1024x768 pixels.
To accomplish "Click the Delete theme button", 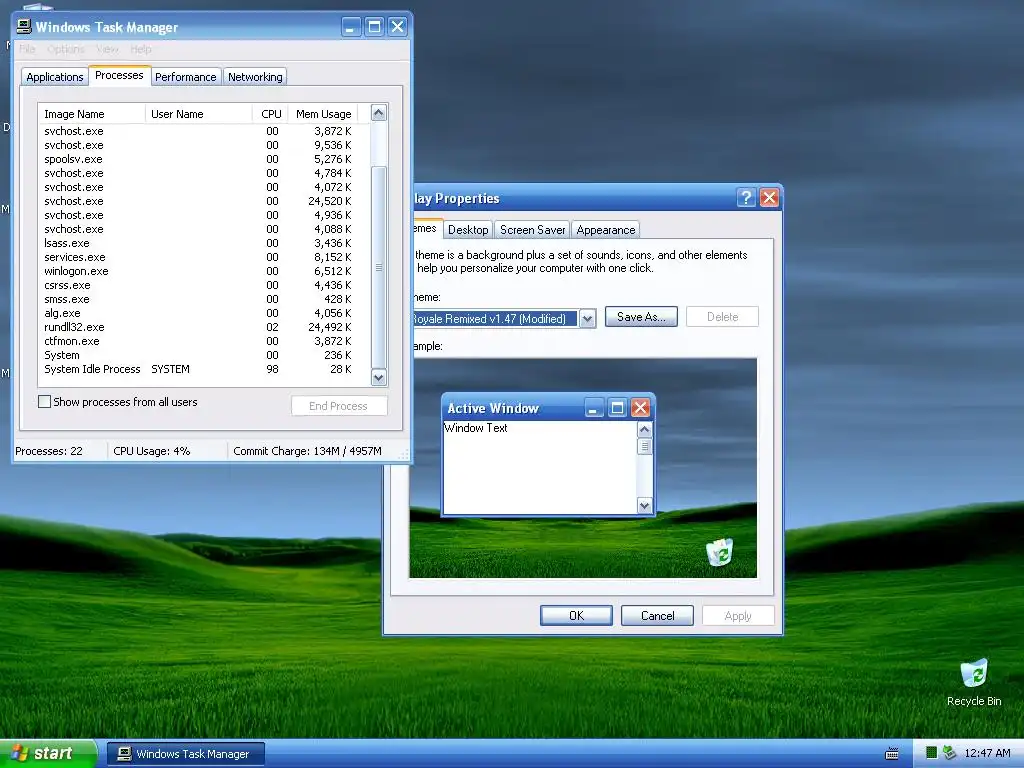I will [x=722, y=317].
